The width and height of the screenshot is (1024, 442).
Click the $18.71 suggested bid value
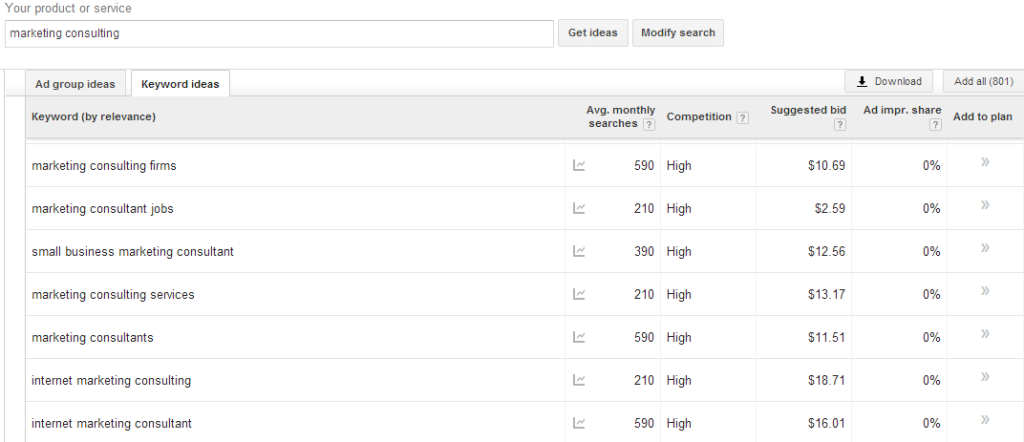pyautogui.click(x=826, y=381)
